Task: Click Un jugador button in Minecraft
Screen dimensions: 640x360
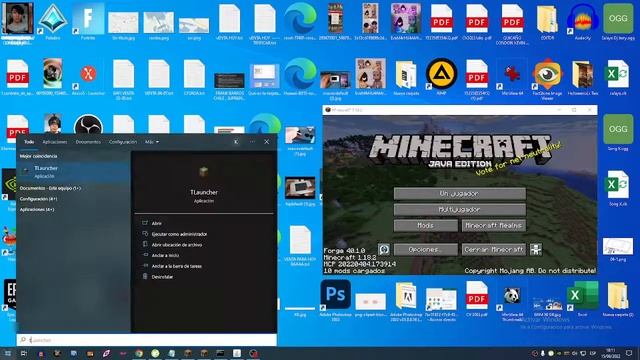Action: pos(460,193)
